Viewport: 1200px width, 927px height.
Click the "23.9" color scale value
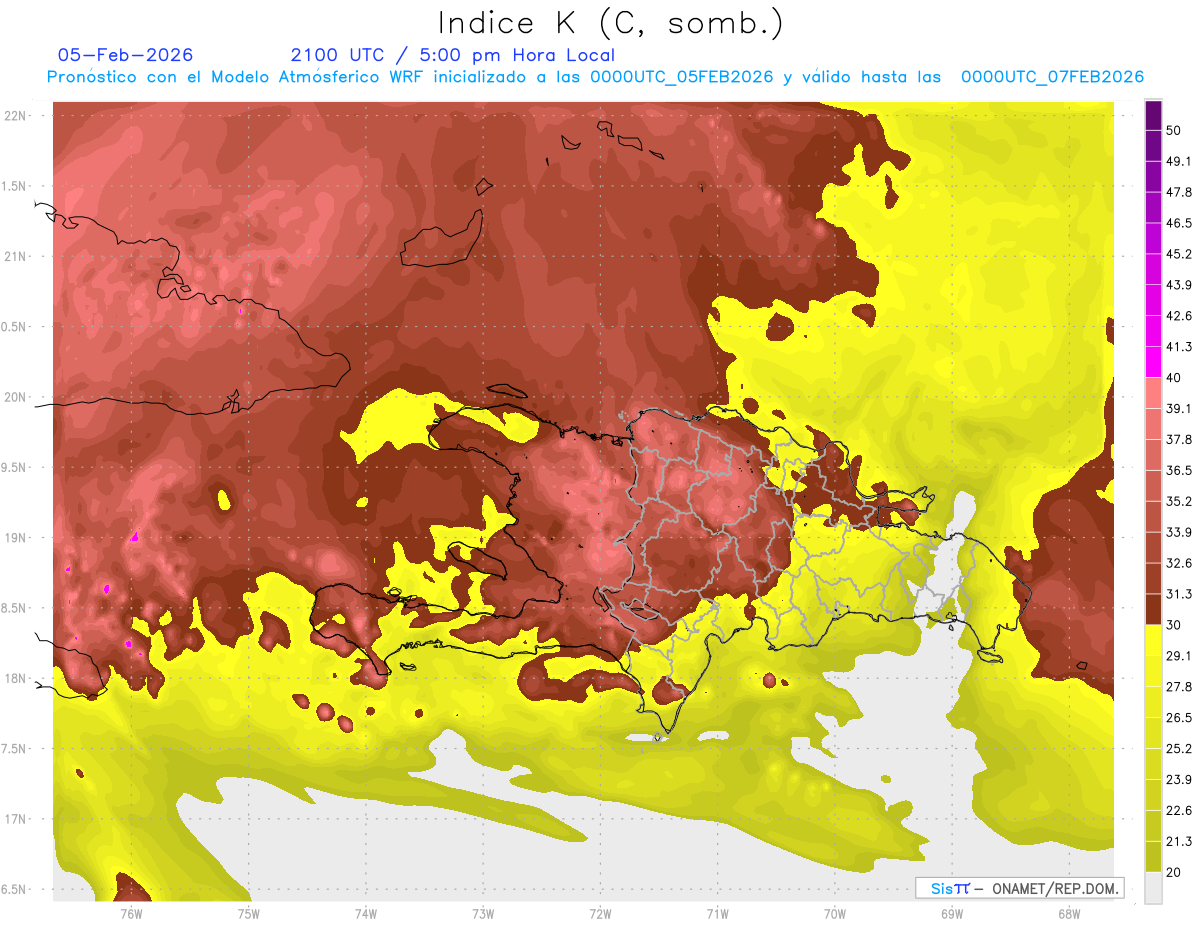click(x=1178, y=779)
